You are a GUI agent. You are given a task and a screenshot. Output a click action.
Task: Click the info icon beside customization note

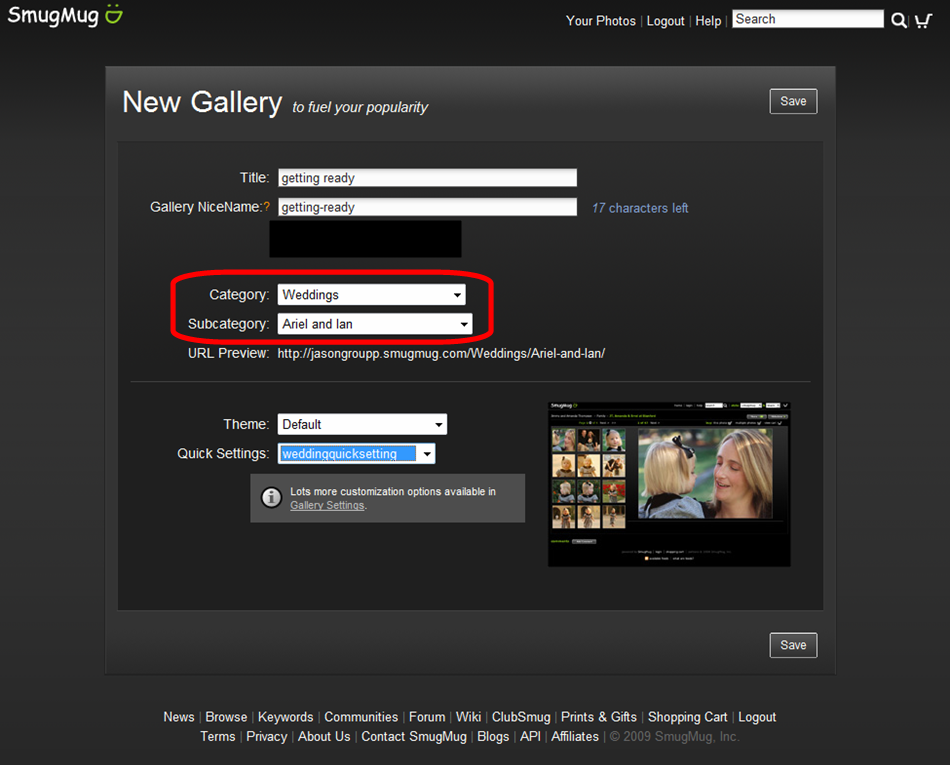271,497
